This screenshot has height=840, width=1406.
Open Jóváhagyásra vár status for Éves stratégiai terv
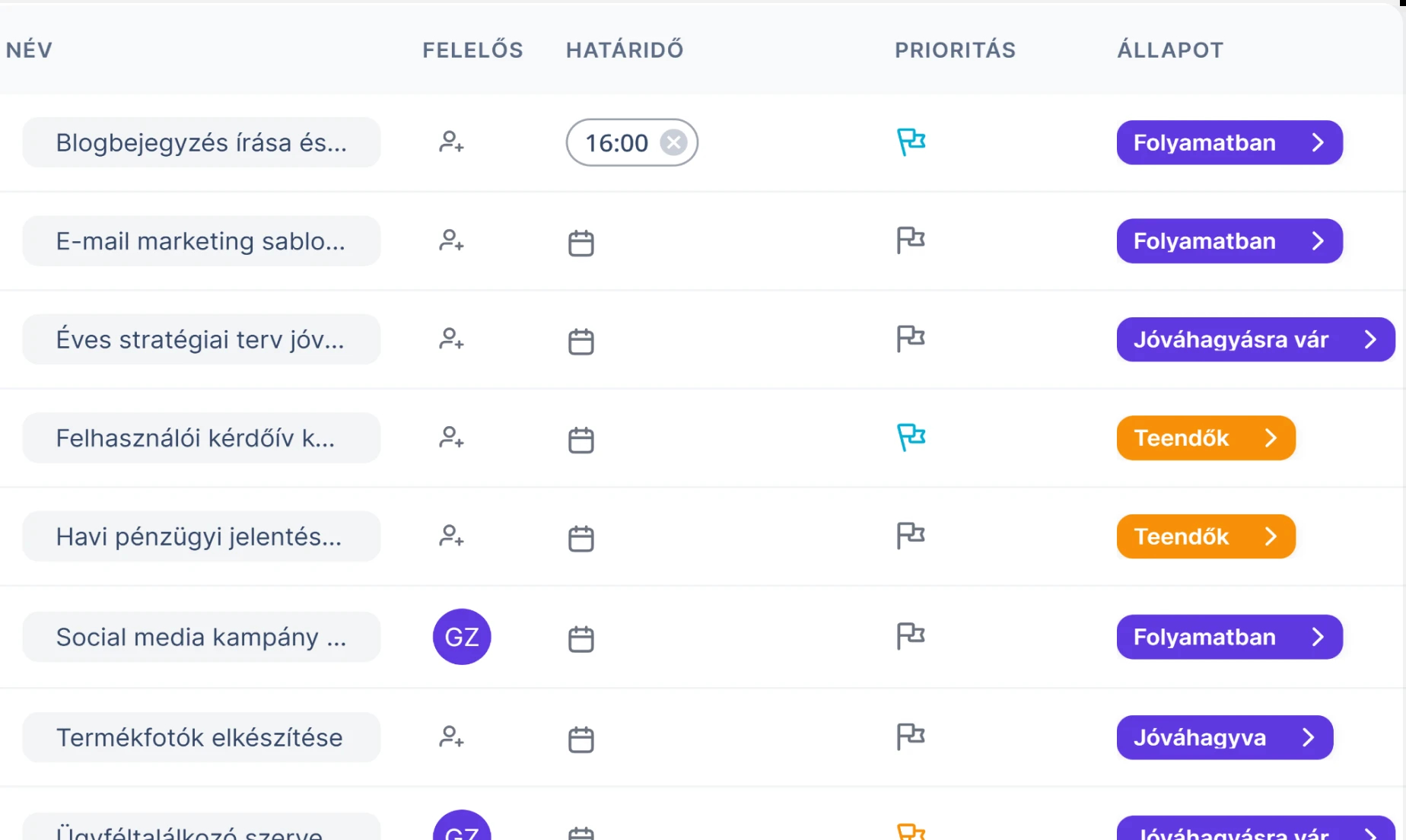pyautogui.click(x=1255, y=339)
